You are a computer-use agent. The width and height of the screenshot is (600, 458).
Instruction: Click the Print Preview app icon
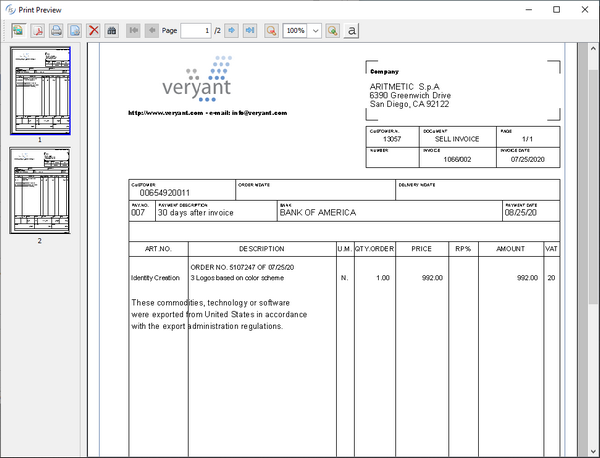tap(10, 10)
